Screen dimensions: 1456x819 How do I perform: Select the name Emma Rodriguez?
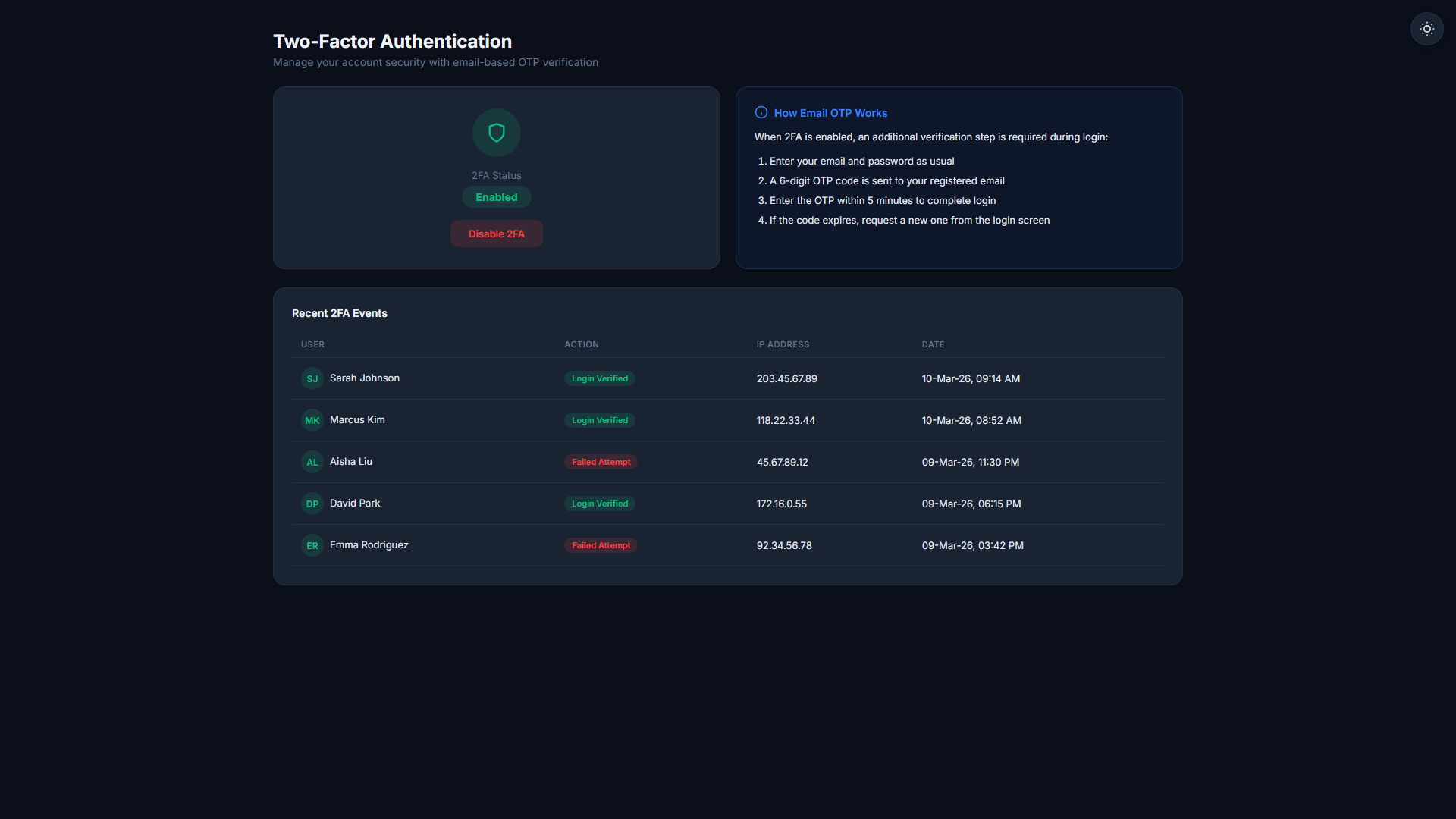click(x=369, y=544)
